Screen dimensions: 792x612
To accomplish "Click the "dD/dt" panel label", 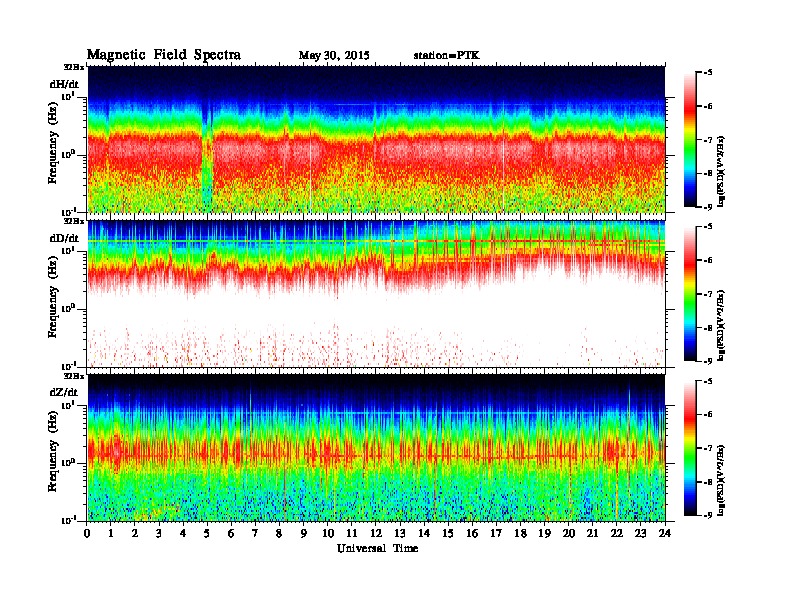I will [x=64, y=238].
